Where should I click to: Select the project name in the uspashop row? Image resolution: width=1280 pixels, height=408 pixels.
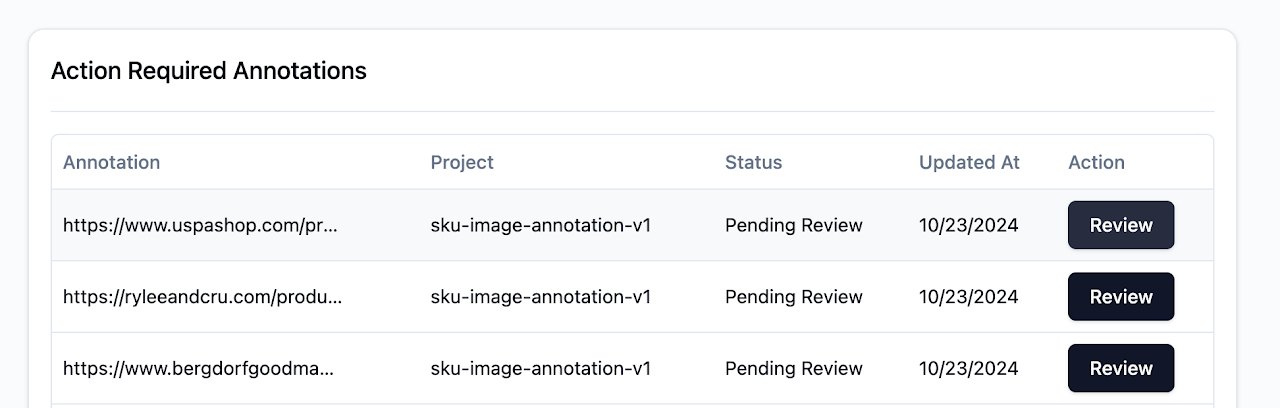point(540,225)
